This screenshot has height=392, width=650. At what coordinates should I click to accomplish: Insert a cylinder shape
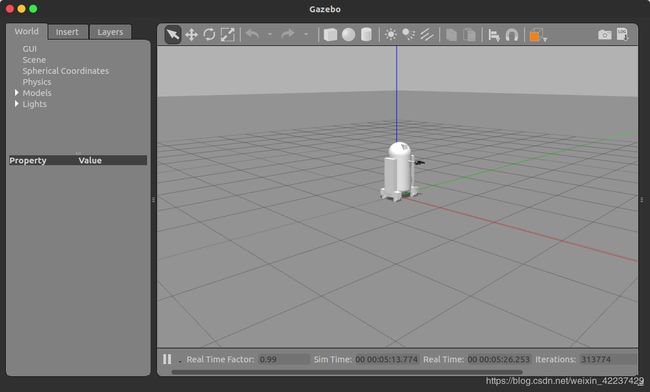coord(366,34)
